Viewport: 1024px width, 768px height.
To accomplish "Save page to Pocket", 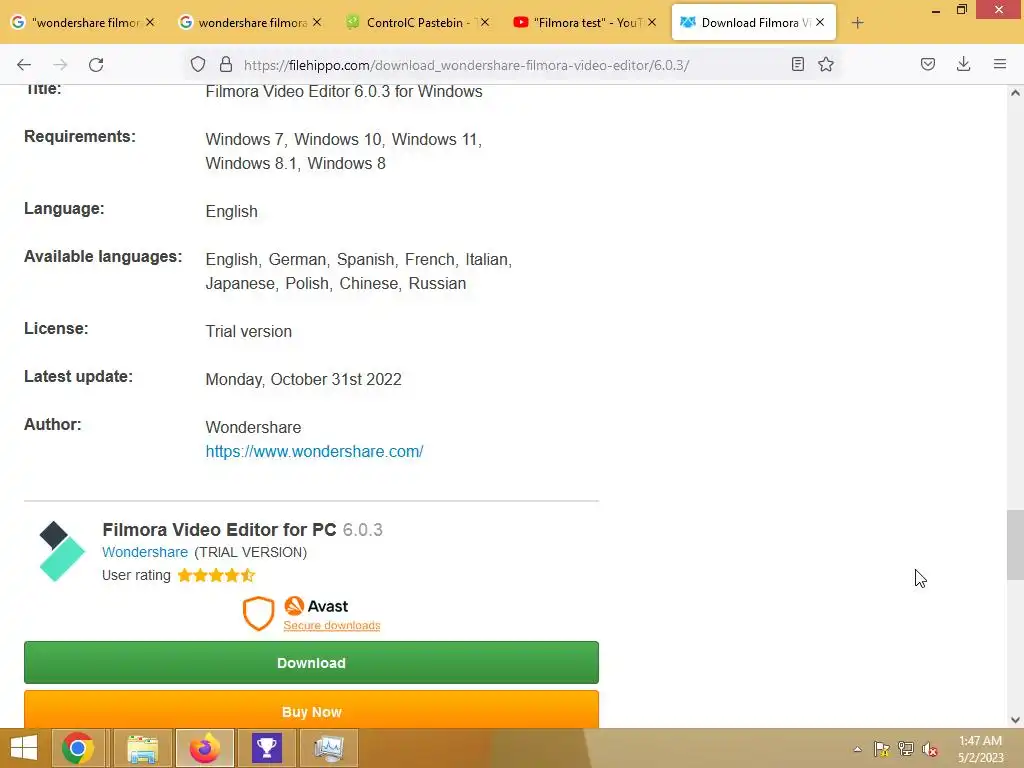I will (928, 64).
